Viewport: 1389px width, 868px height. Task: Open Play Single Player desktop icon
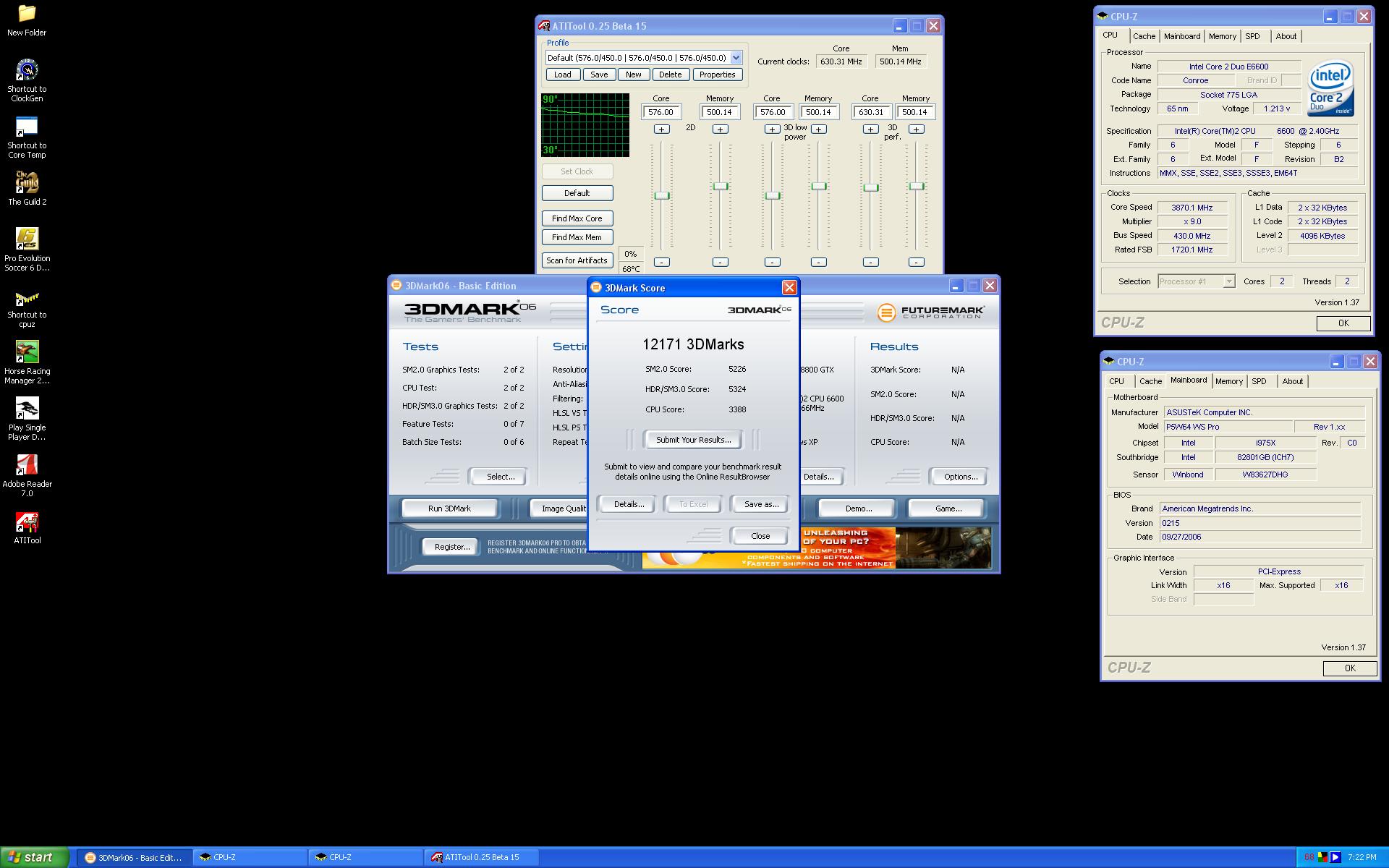(x=27, y=408)
